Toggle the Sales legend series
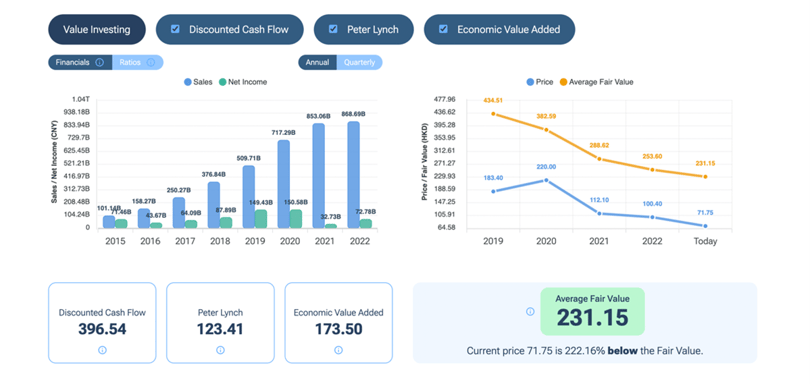The height and width of the screenshot is (384, 810). coord(198,82)
